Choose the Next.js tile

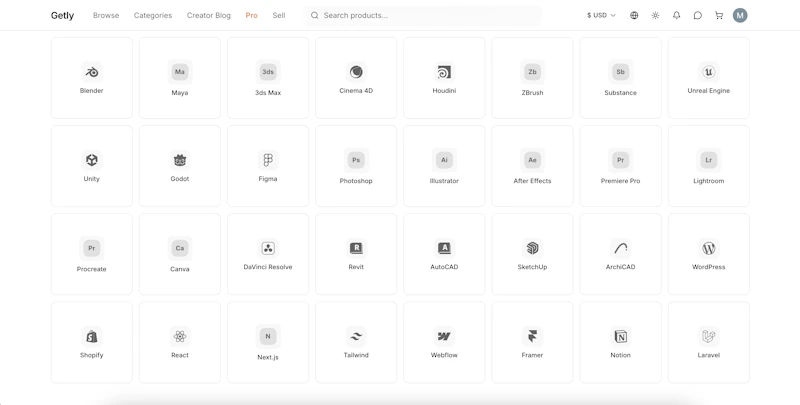(x=268, y=342)
